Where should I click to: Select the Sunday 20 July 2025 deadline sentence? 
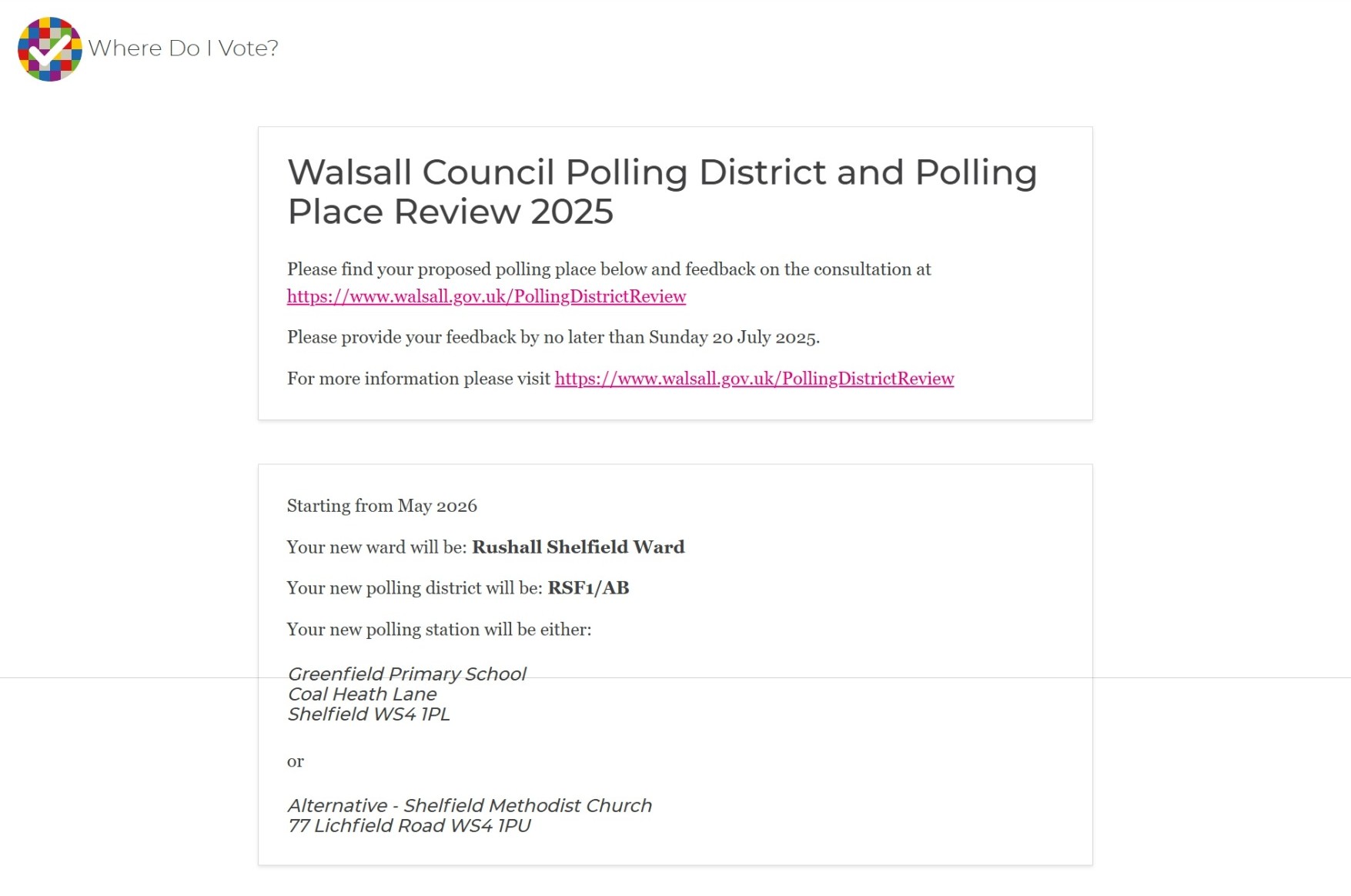point(553,337)
